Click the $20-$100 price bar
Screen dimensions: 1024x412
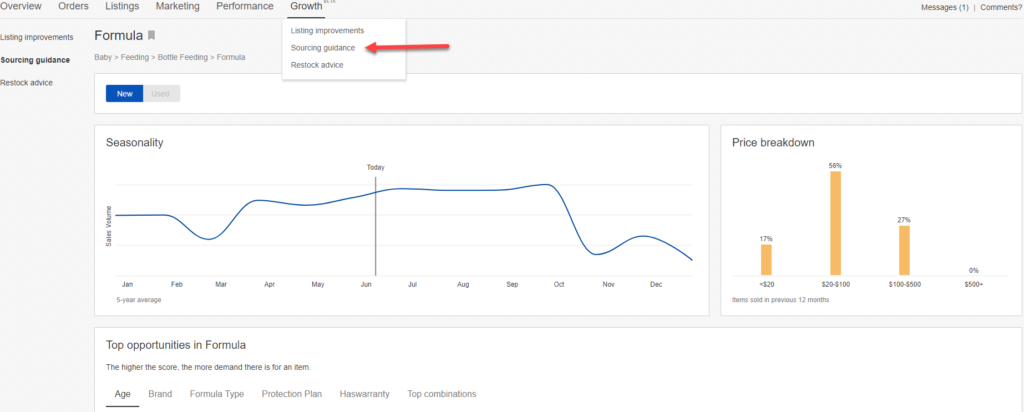(835, 223)
